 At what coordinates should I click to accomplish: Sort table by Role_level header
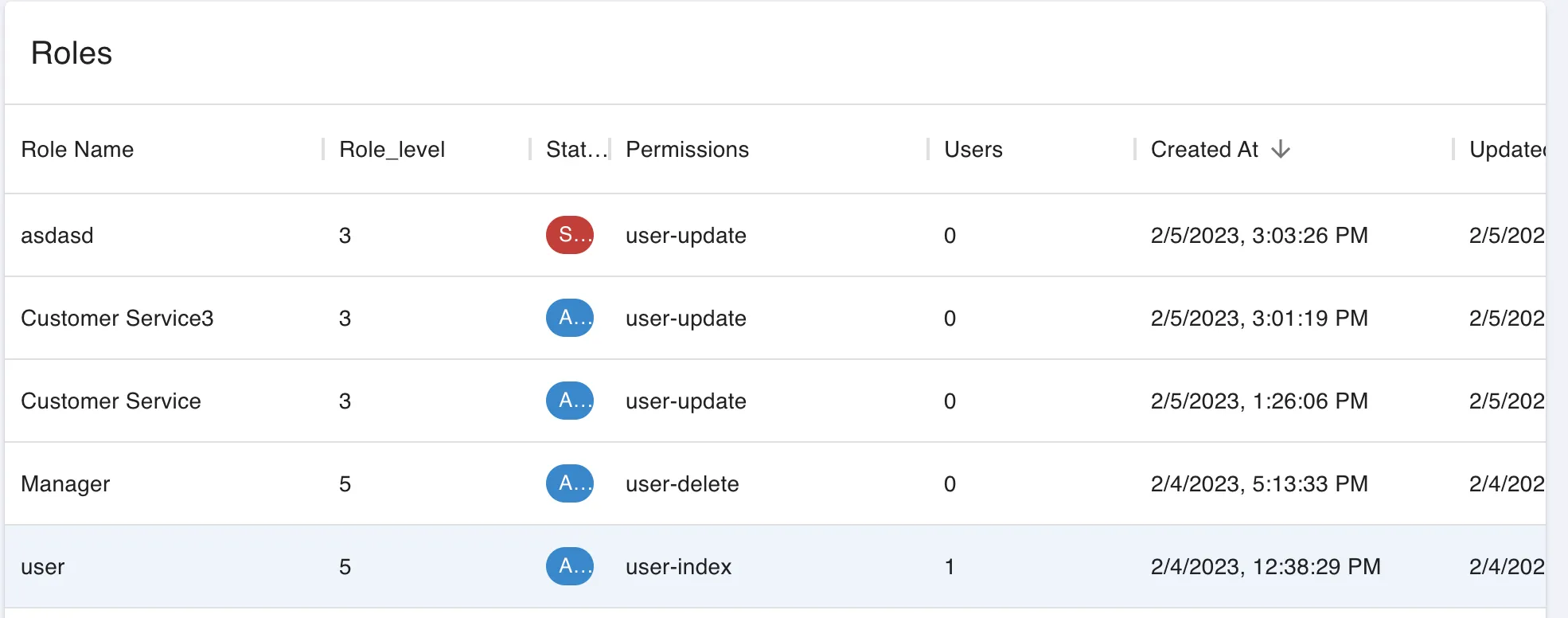point(392,149)
